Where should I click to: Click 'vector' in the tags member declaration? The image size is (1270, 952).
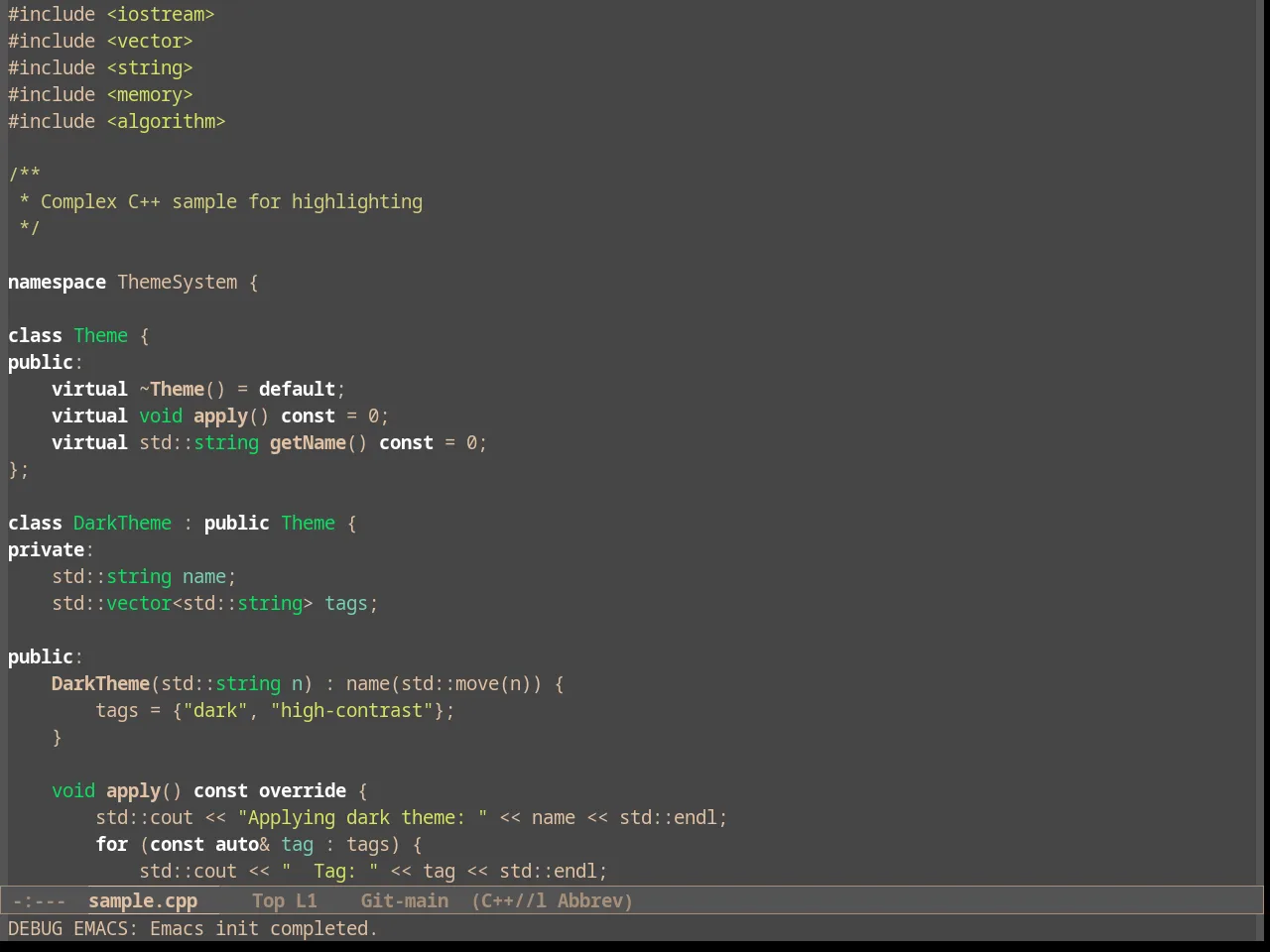(x=139, y=603)
